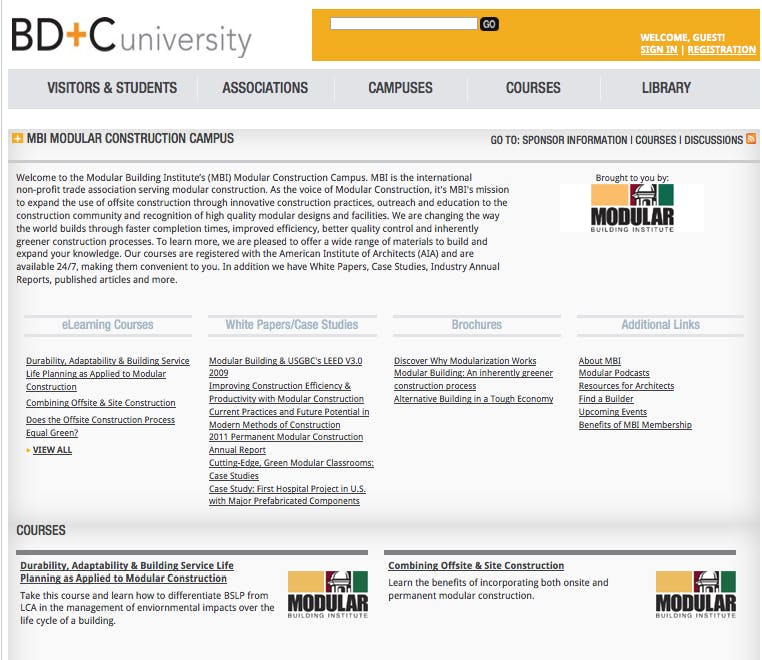Click View All under eLearning Courses

pos(52,450)
